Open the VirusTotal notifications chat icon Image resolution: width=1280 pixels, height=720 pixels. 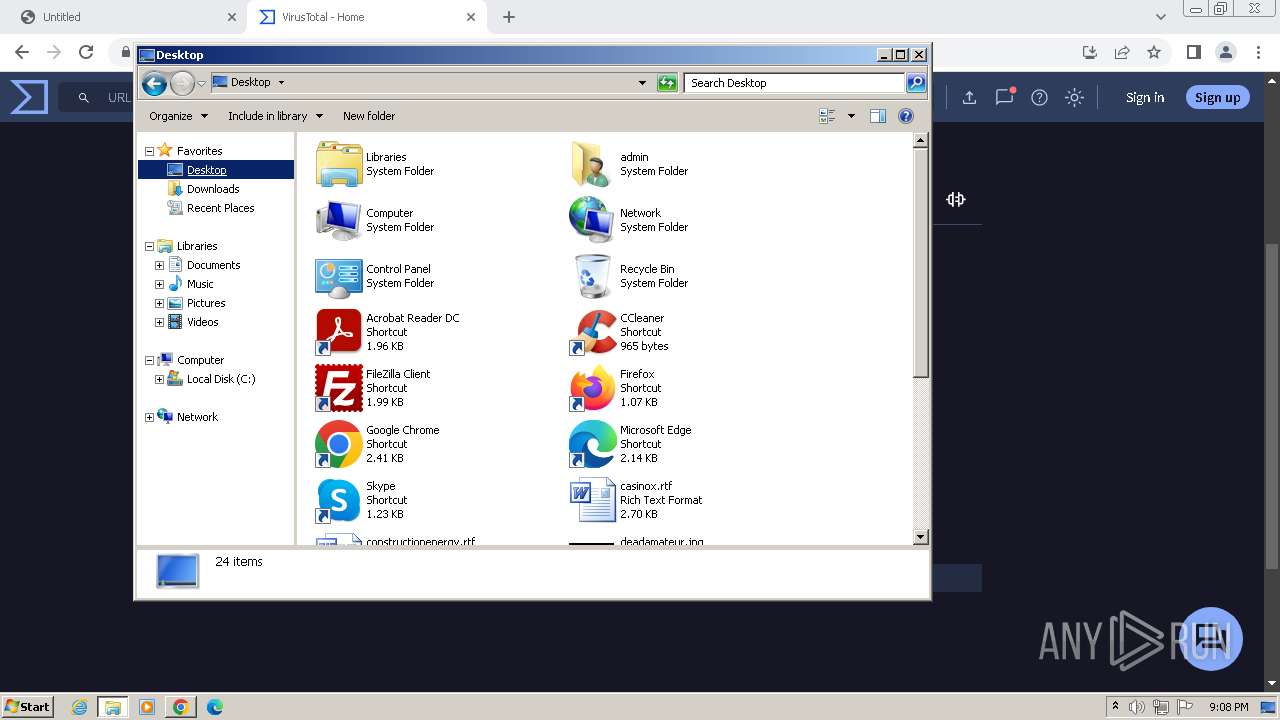(1004, 97)
